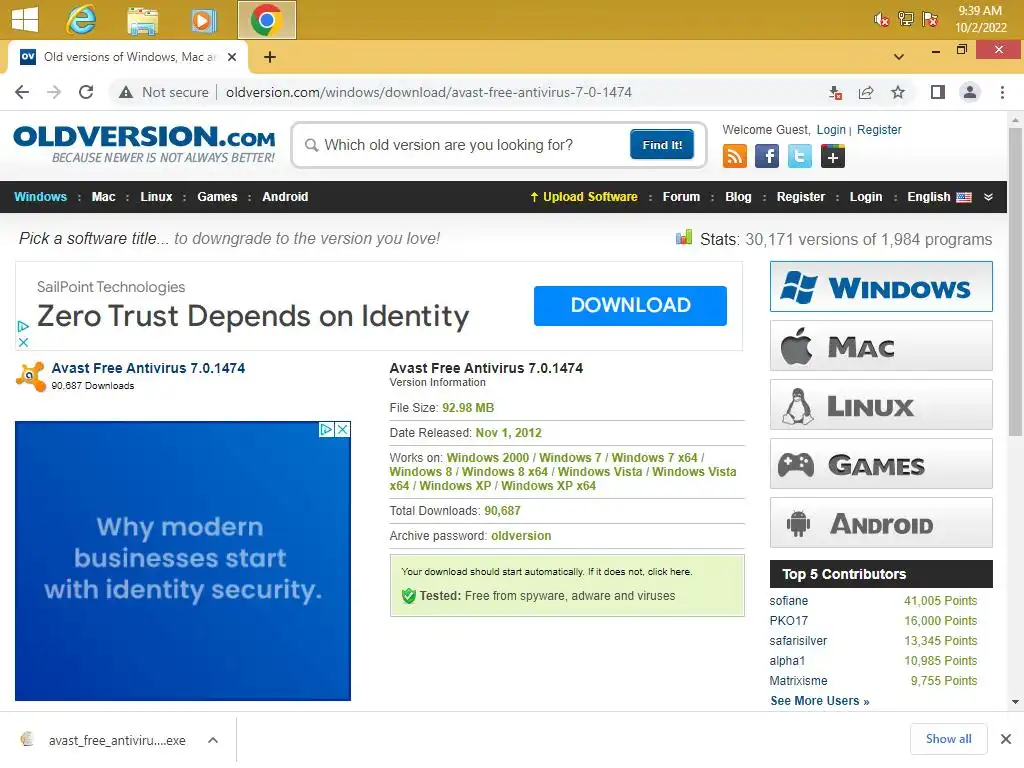Open Chrome three-dot menu
This screenshot has height=768, width=1024.
click(x=1002, y=92)
